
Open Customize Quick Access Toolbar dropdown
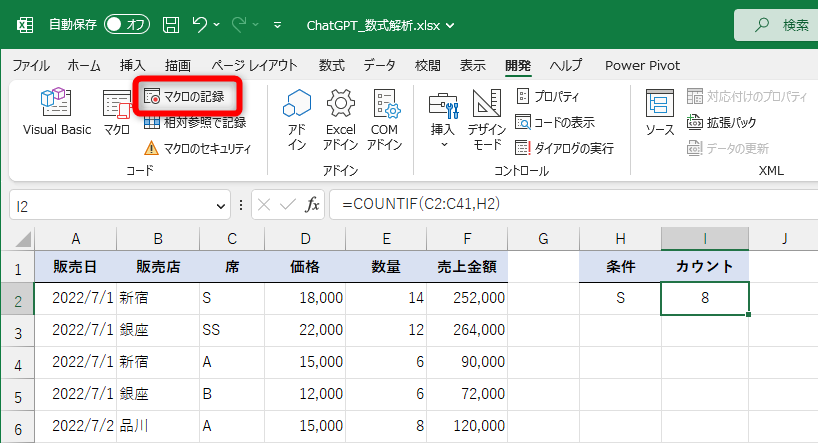[277, 25]
